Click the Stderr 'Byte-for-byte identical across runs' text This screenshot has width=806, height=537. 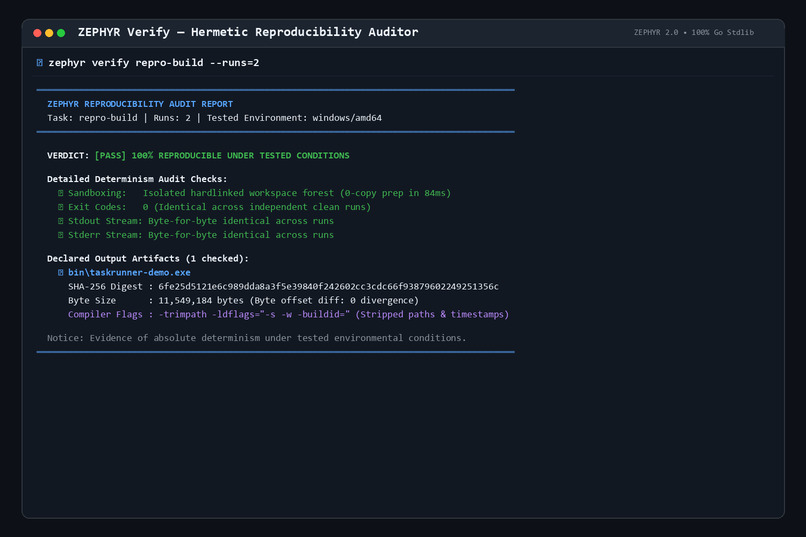tap(241, 235)
